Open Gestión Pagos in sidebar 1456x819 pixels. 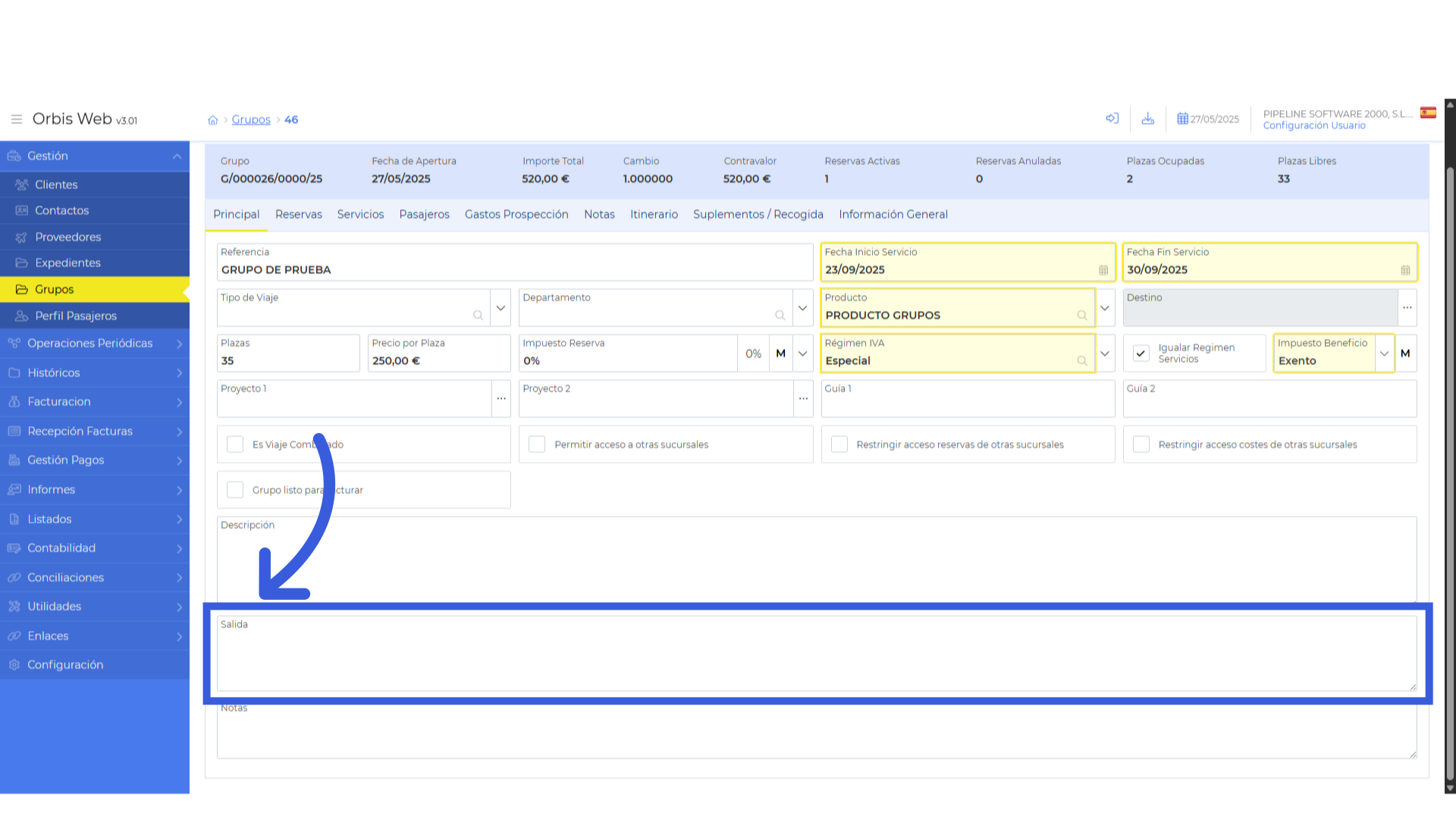coord(95,460)
